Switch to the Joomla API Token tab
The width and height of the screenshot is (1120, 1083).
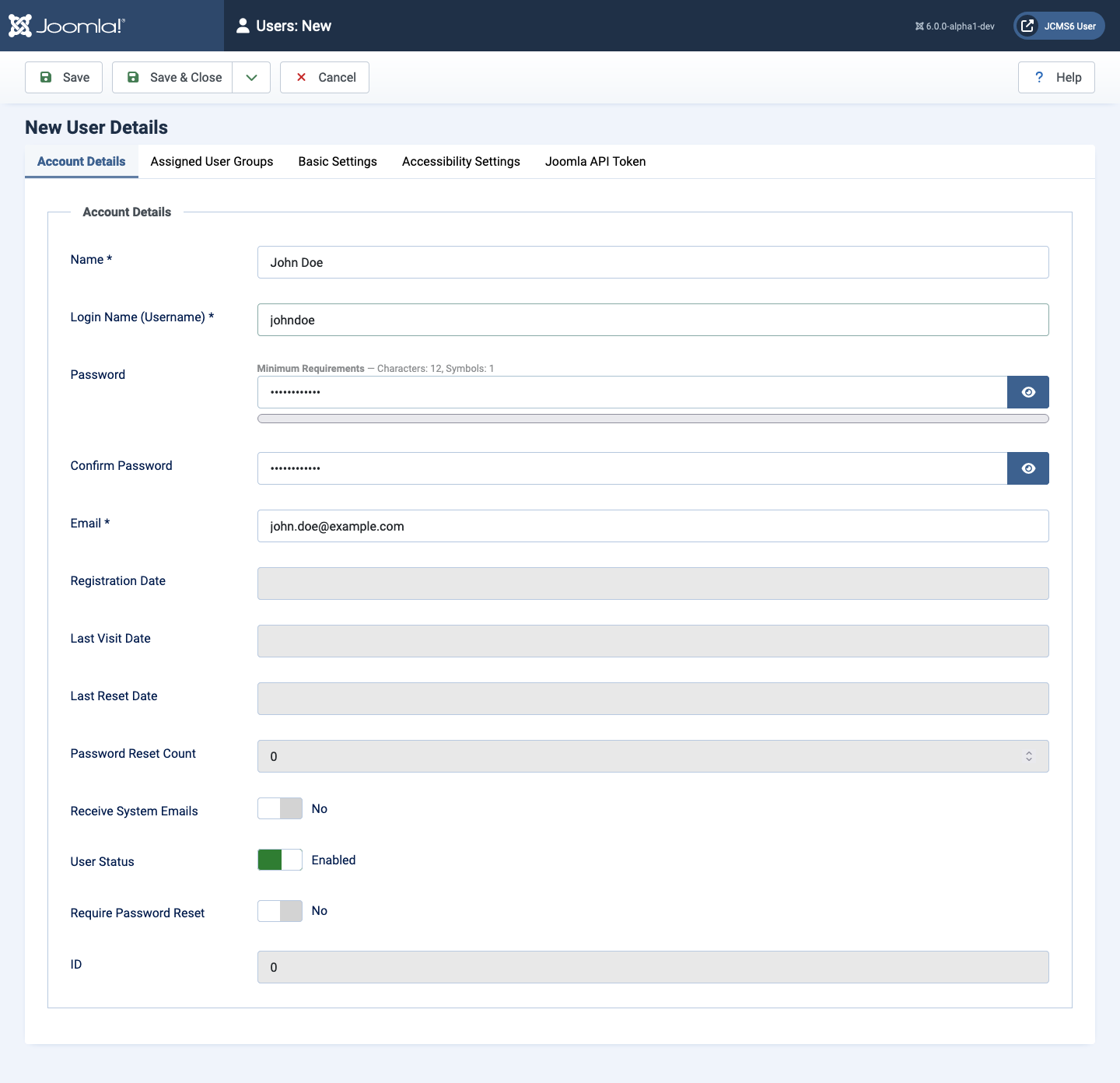point(595,162)
